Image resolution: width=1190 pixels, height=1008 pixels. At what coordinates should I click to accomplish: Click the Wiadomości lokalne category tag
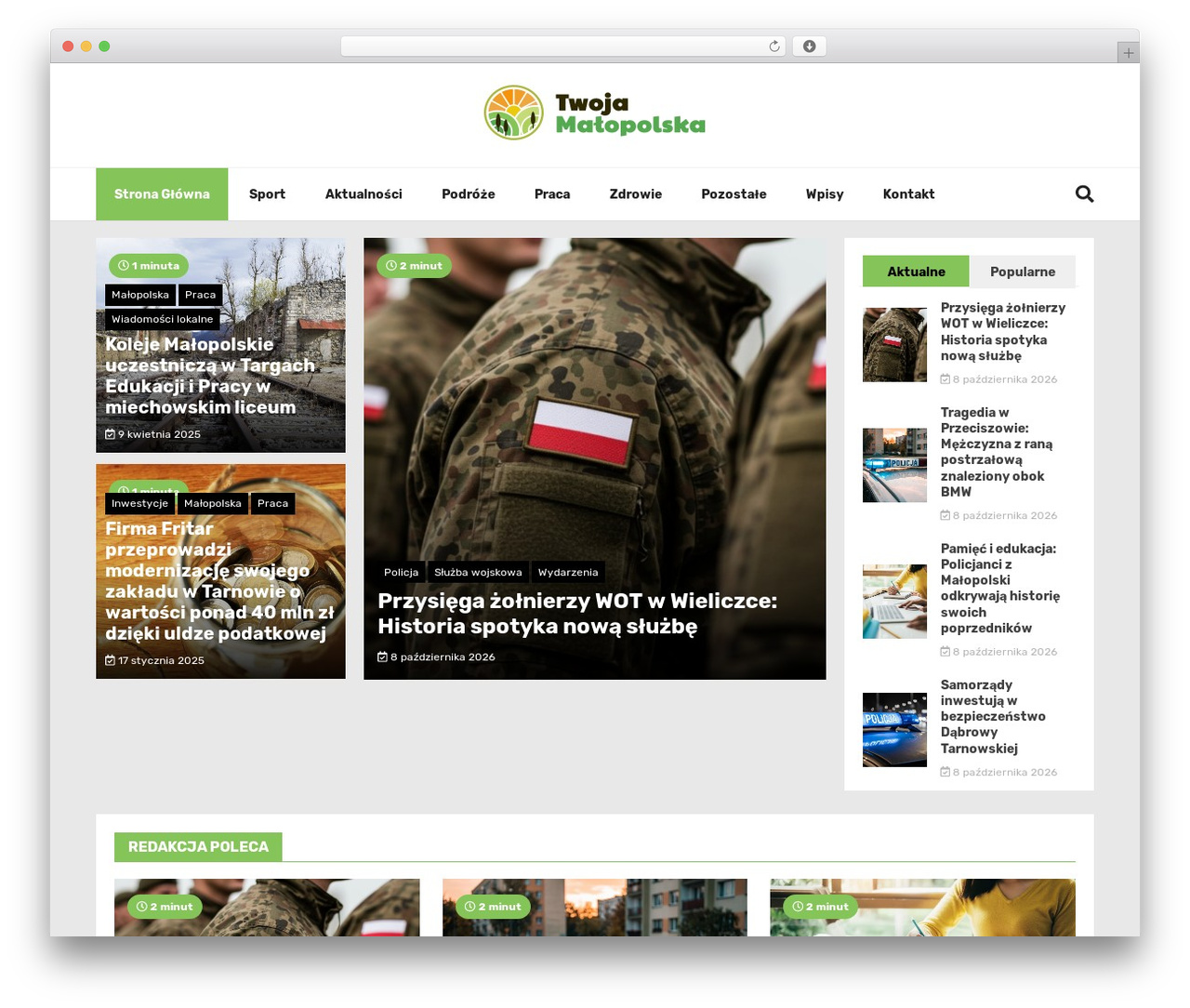tap(163, 319)
